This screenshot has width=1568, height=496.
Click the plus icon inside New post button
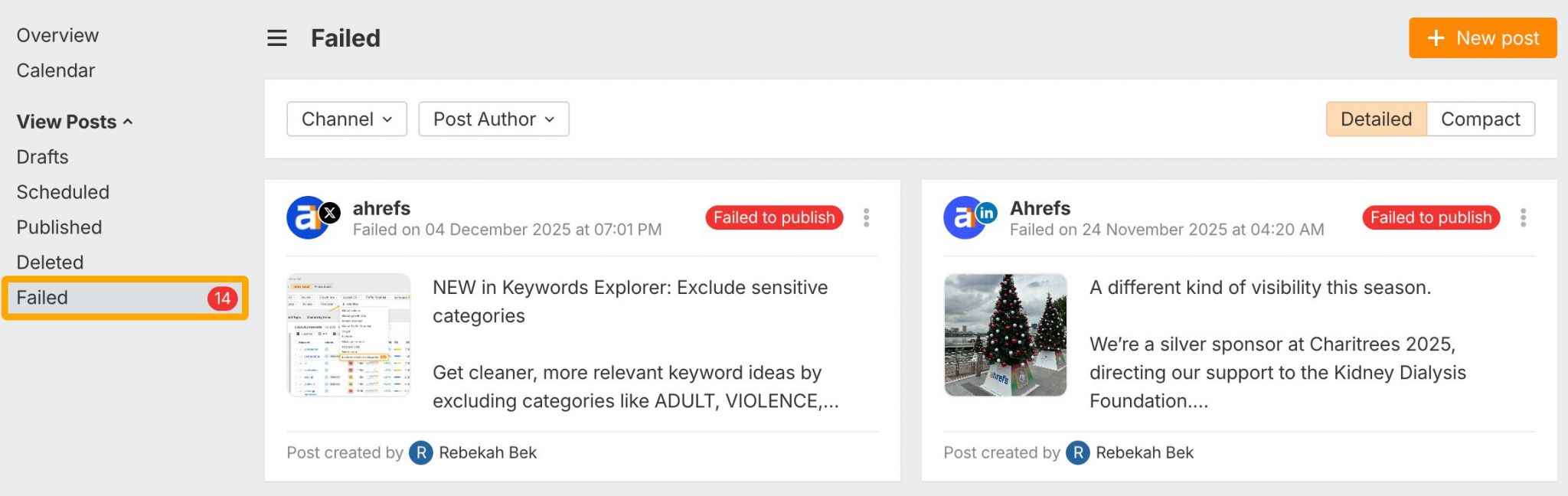pyautogui.click(x=1435, y=38)
